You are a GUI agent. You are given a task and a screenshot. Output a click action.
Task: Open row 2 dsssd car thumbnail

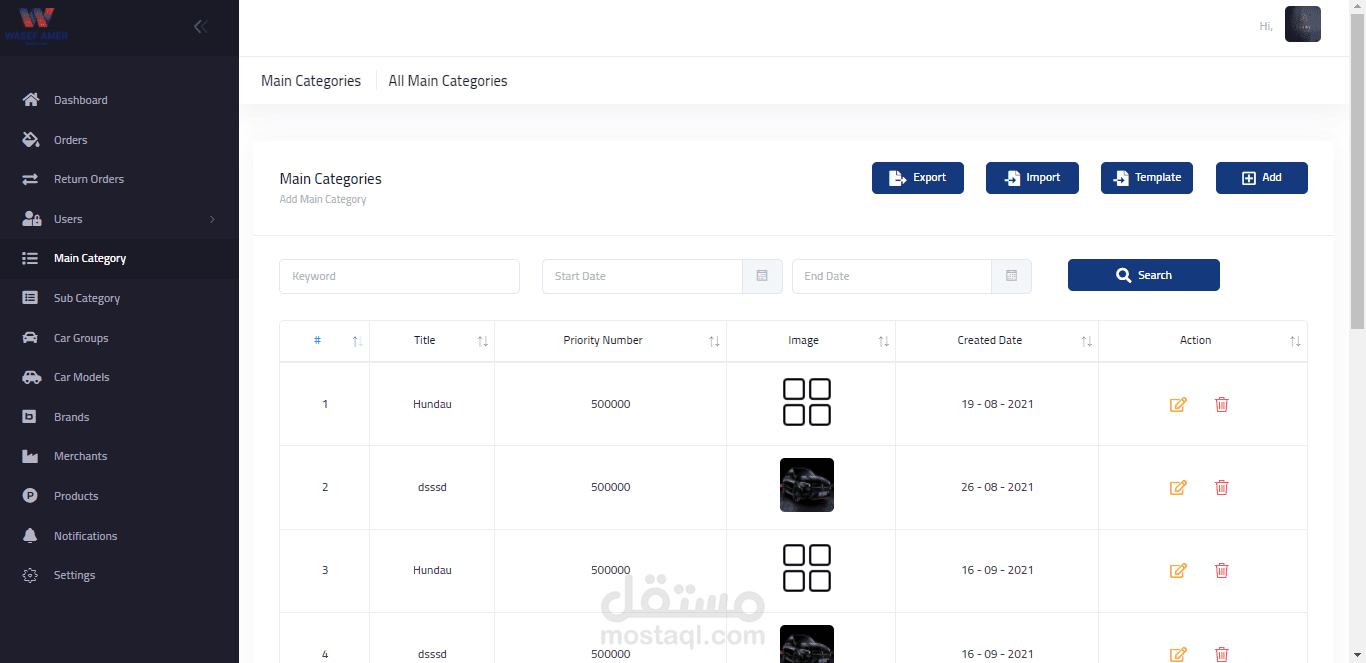click(x=807, y=485)
